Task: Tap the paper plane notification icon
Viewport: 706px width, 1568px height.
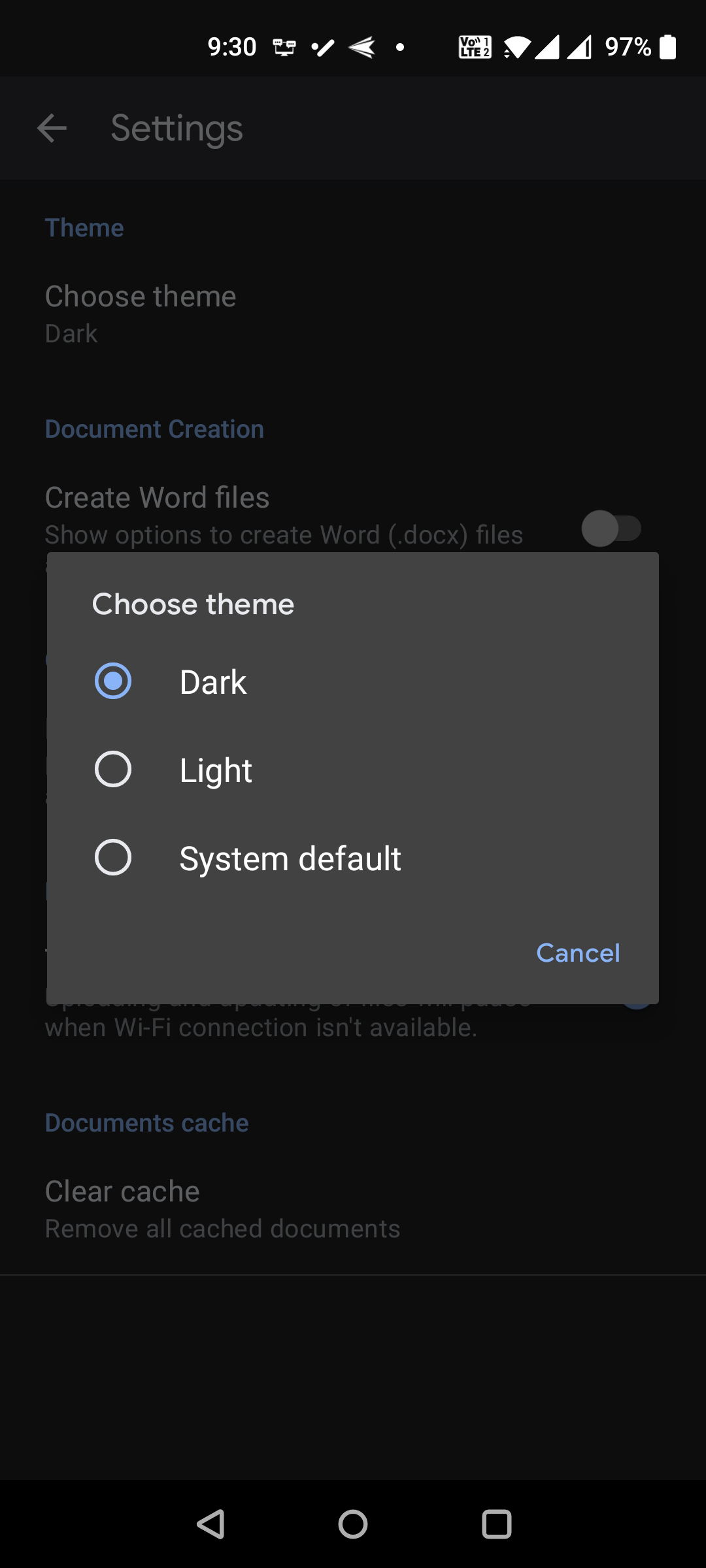Action: click(362, 47)
